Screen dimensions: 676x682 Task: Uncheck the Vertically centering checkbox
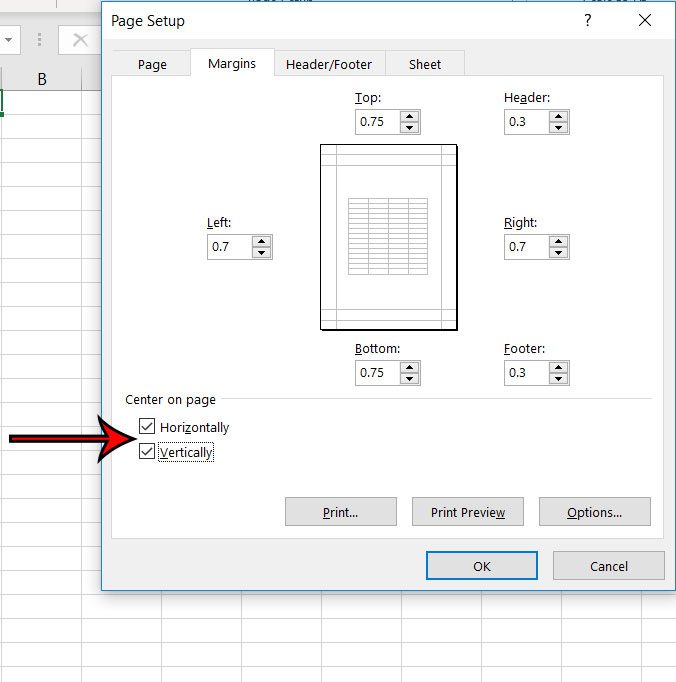point(148,452)
